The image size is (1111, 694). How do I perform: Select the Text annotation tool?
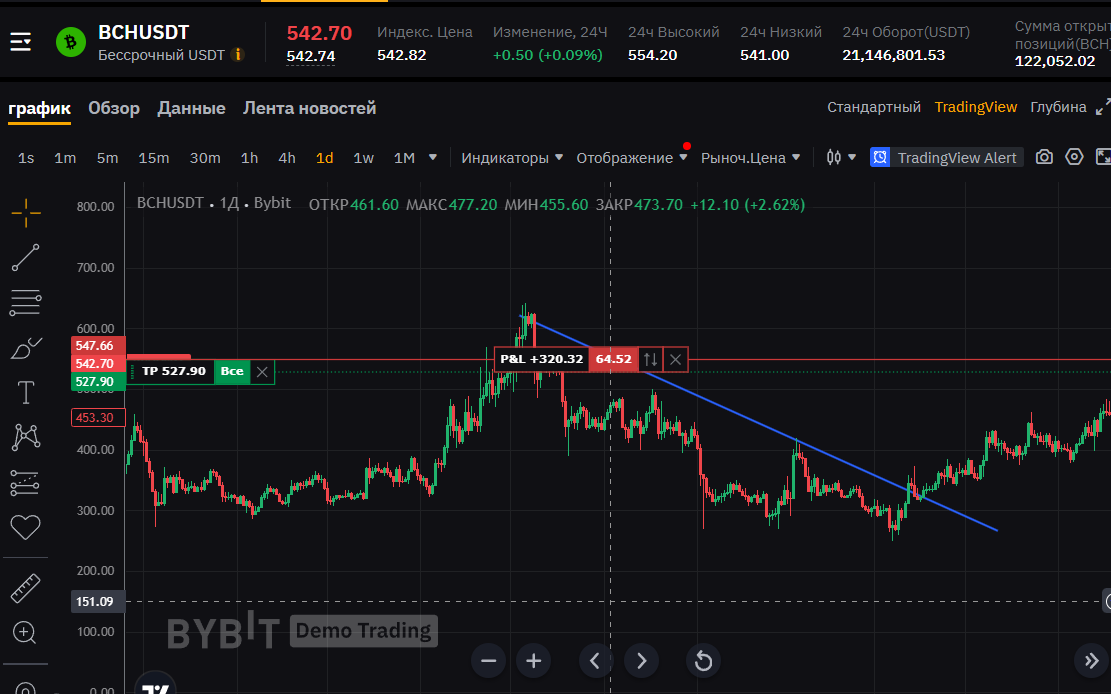[26, 392]
